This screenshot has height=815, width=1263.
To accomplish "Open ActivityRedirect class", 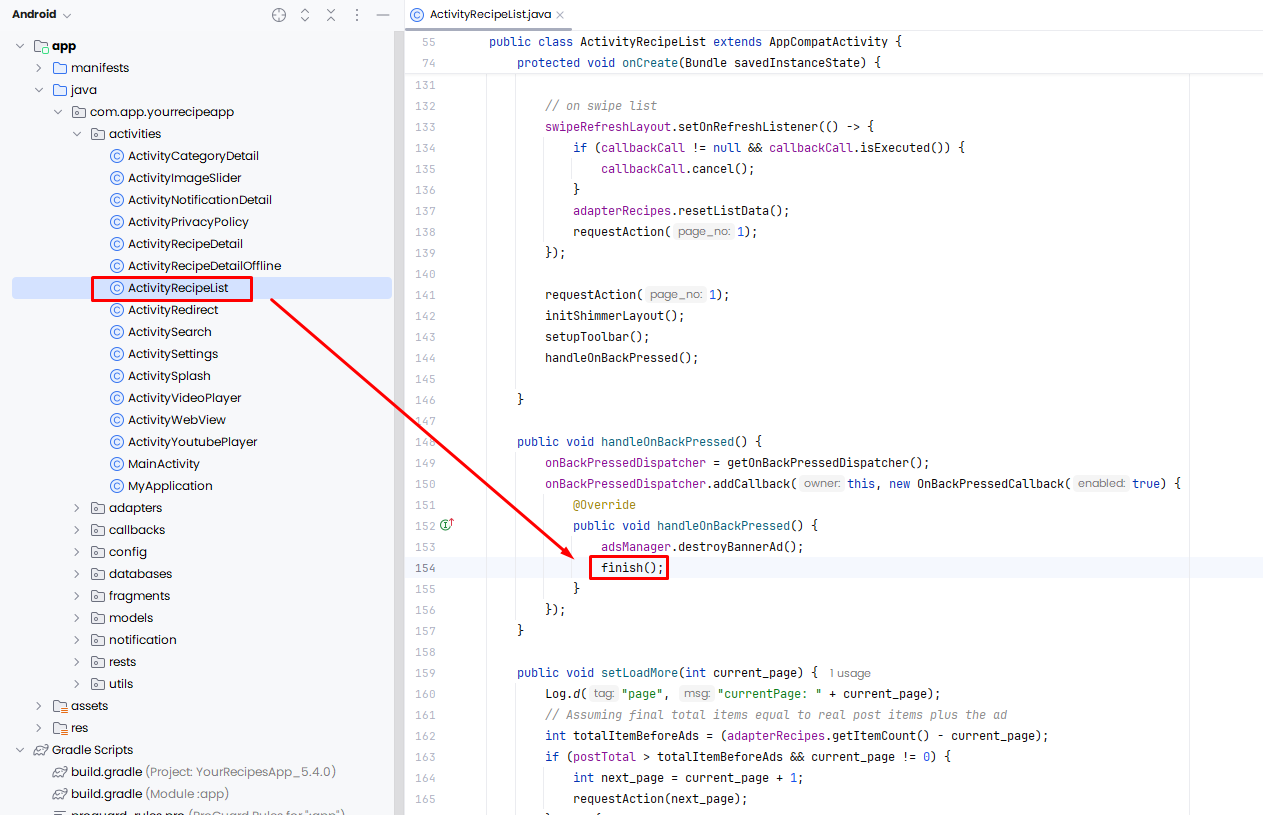I will [173, 310].
